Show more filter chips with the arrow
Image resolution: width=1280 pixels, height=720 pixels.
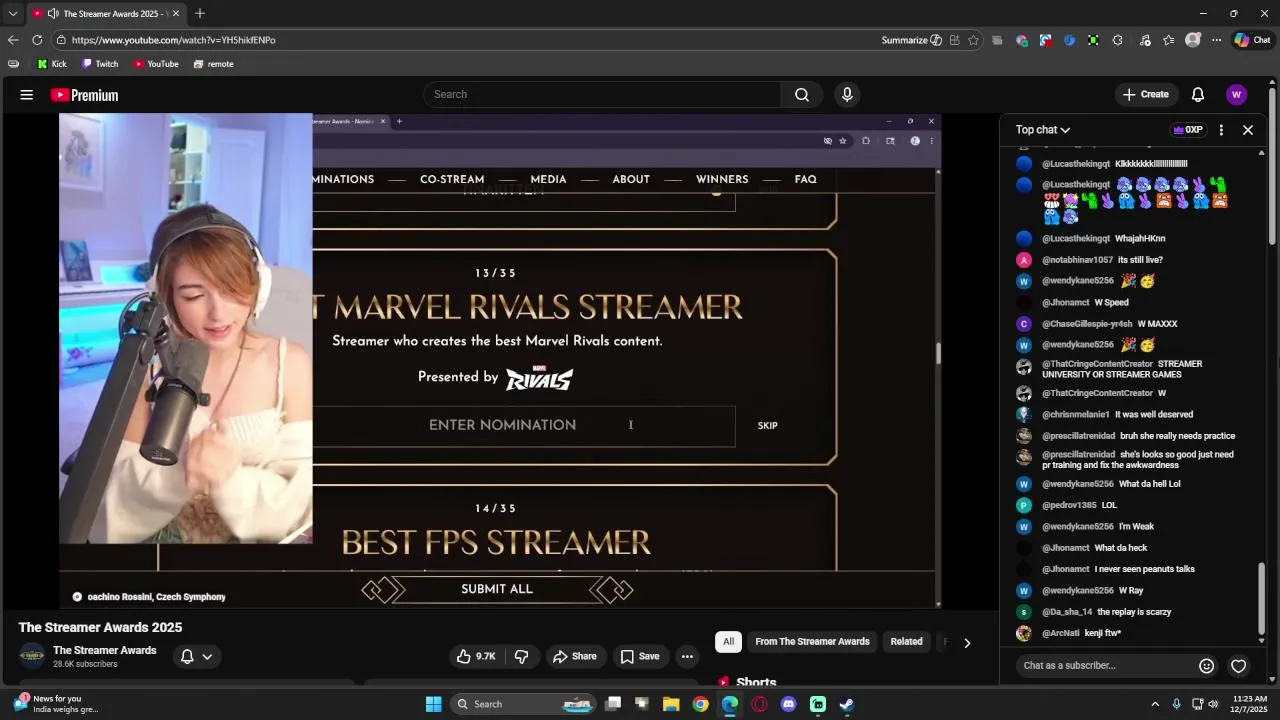[967, 643]
